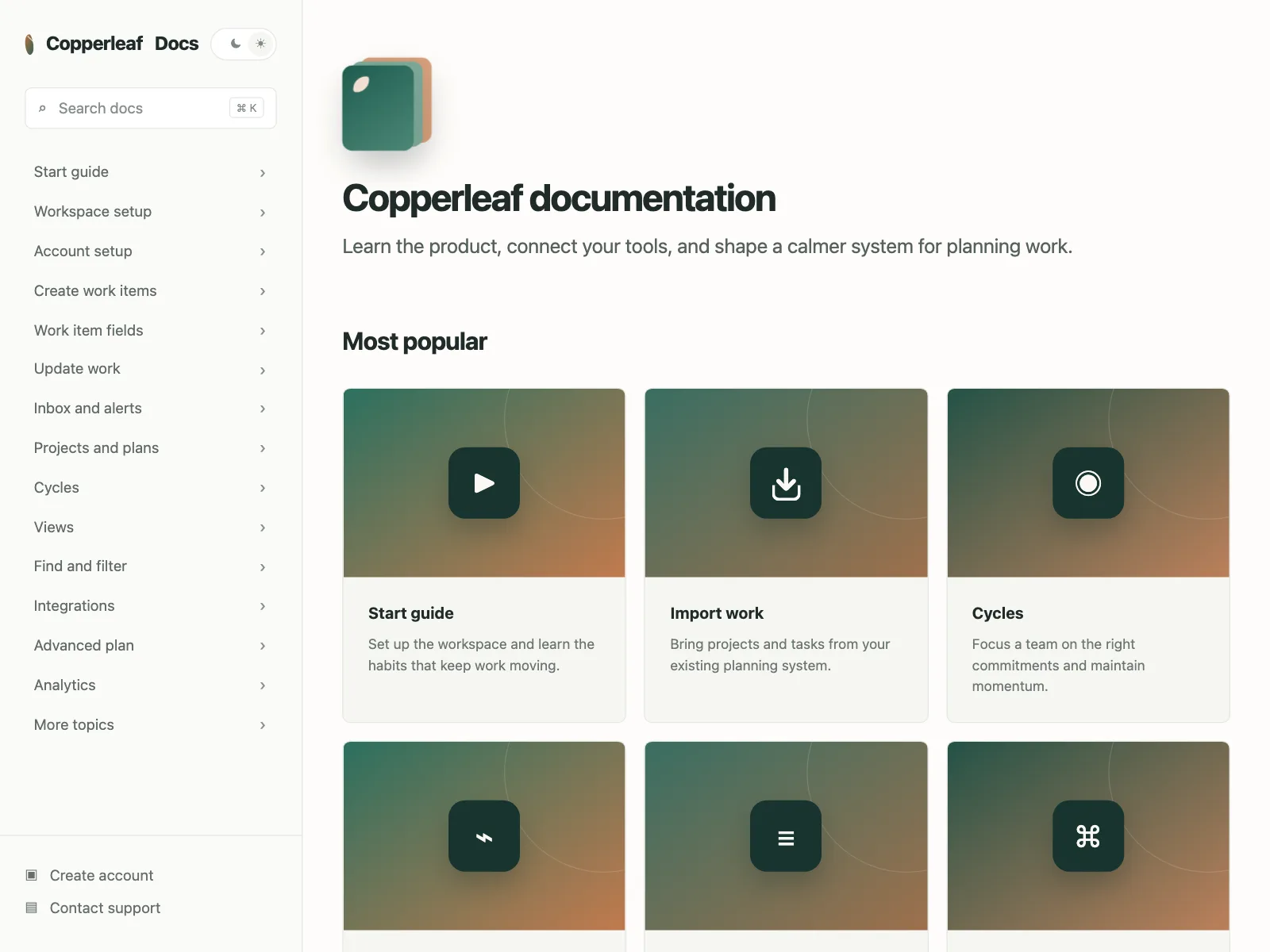
Task: Click the Views row chevron
Action: [263, 528]
